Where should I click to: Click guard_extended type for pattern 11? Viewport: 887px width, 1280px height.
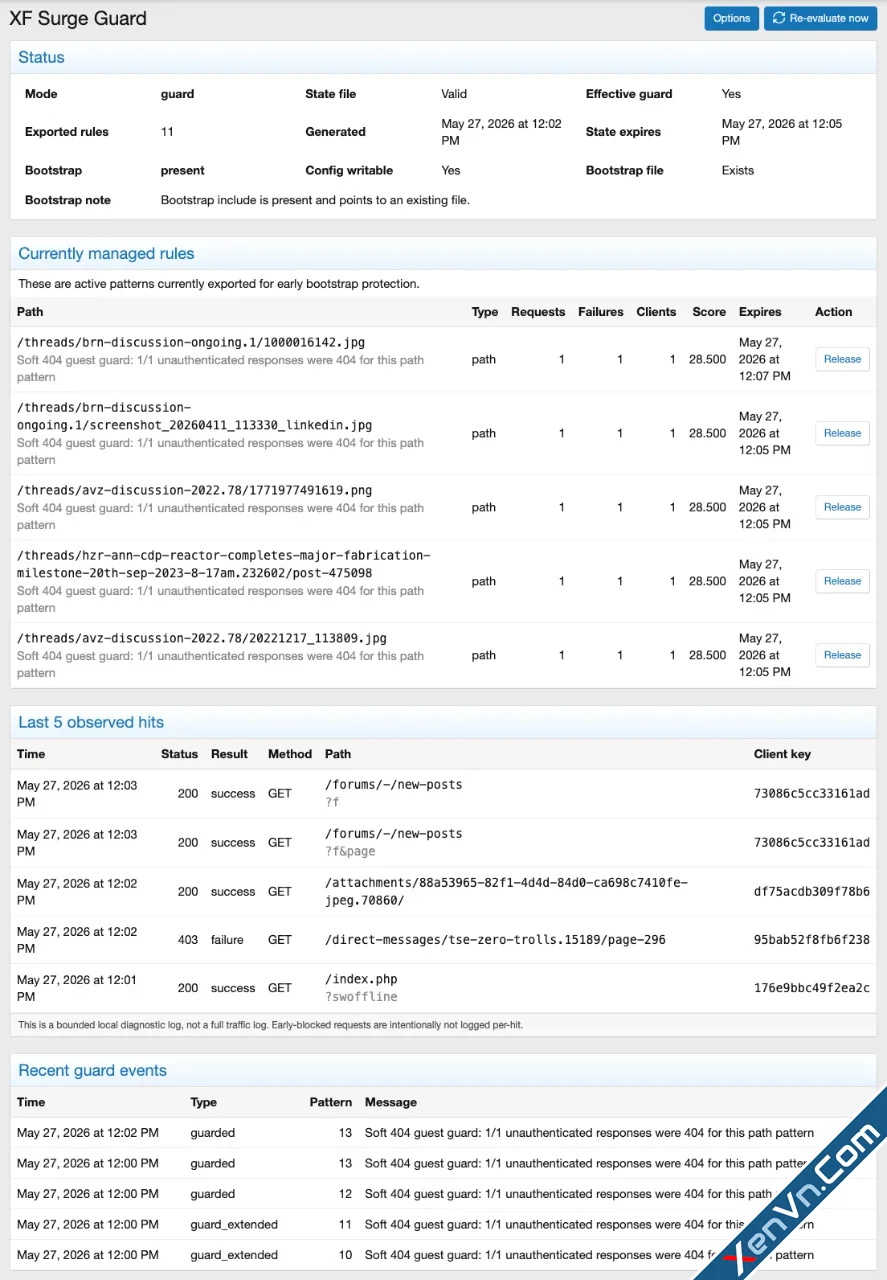pos(234,1224)
